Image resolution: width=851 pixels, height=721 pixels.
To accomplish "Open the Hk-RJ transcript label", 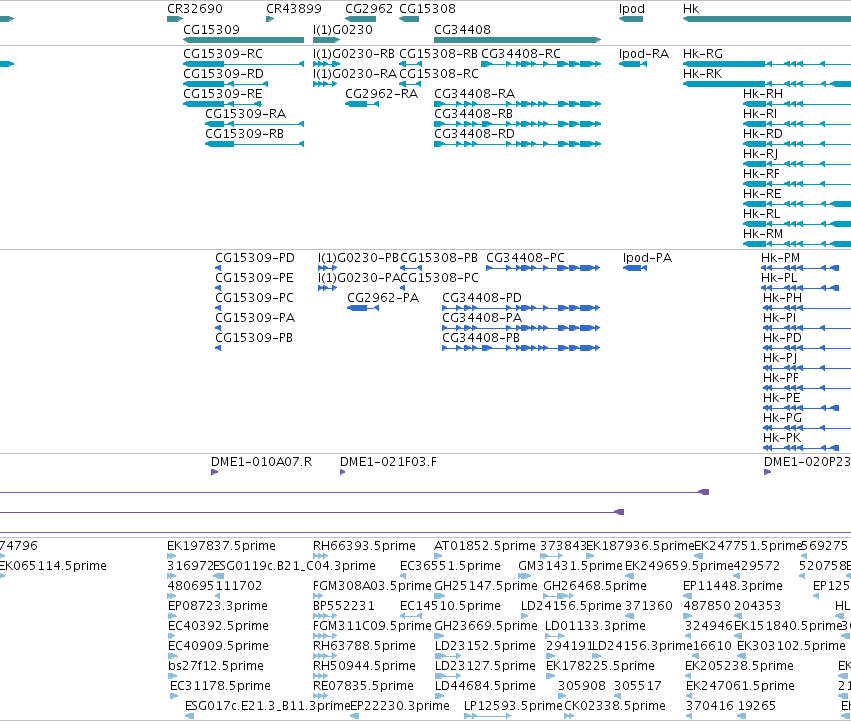I will pyautogui.click(x=760, y=154).
